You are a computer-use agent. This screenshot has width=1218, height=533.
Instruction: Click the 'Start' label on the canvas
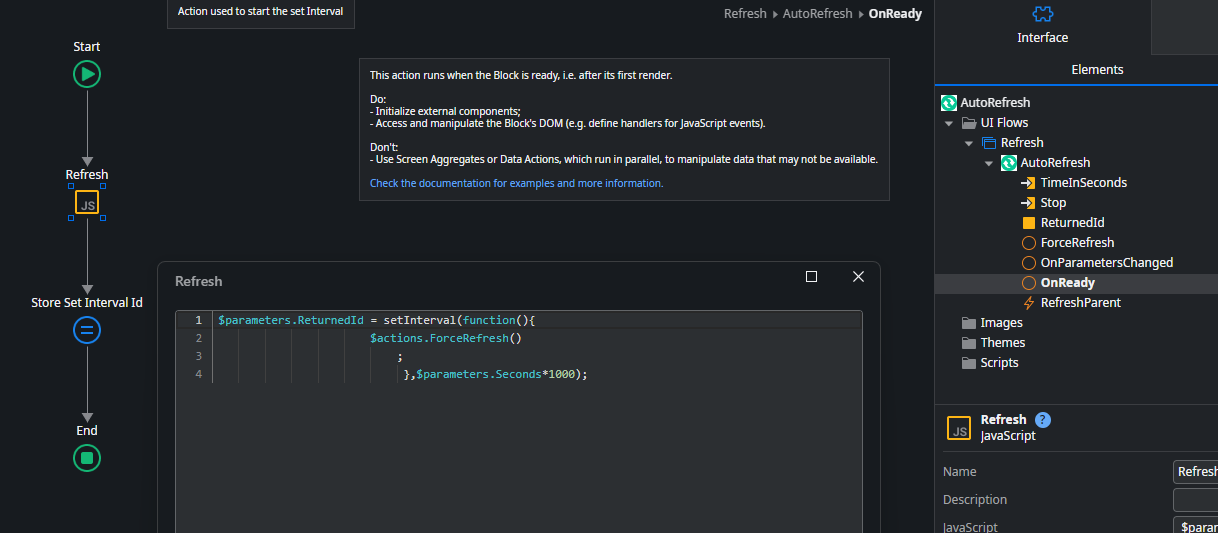(87, 47)
